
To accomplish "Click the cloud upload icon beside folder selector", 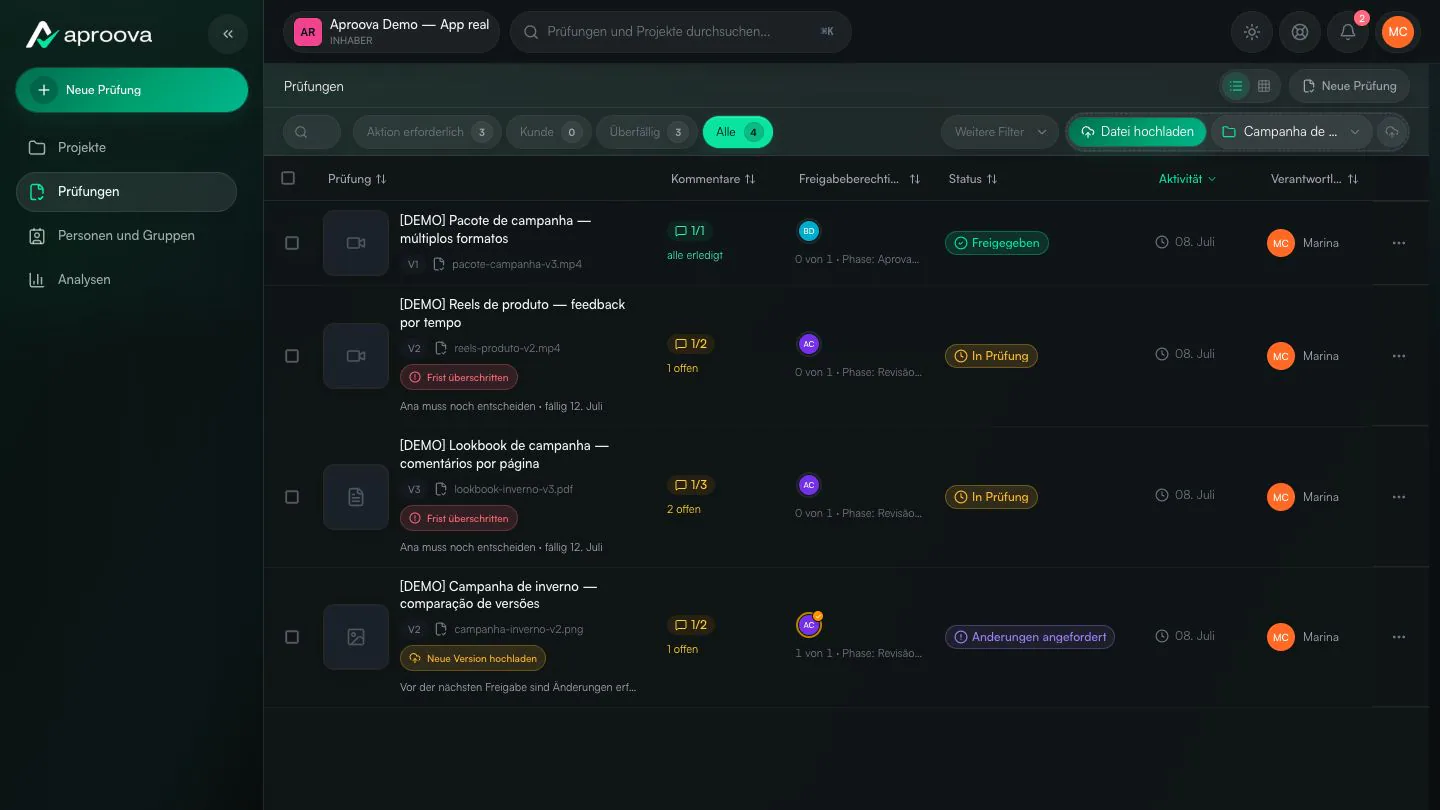I will coord(1391,132).
